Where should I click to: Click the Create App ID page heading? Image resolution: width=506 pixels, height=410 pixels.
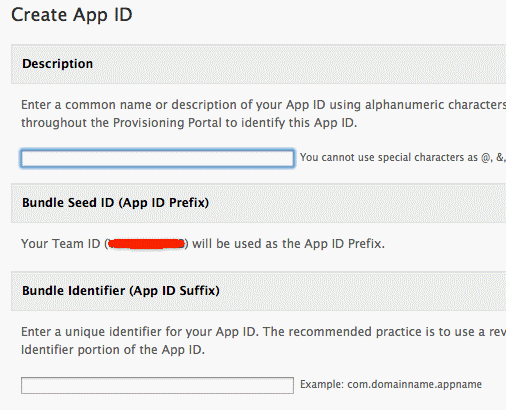tap(72, 15)
